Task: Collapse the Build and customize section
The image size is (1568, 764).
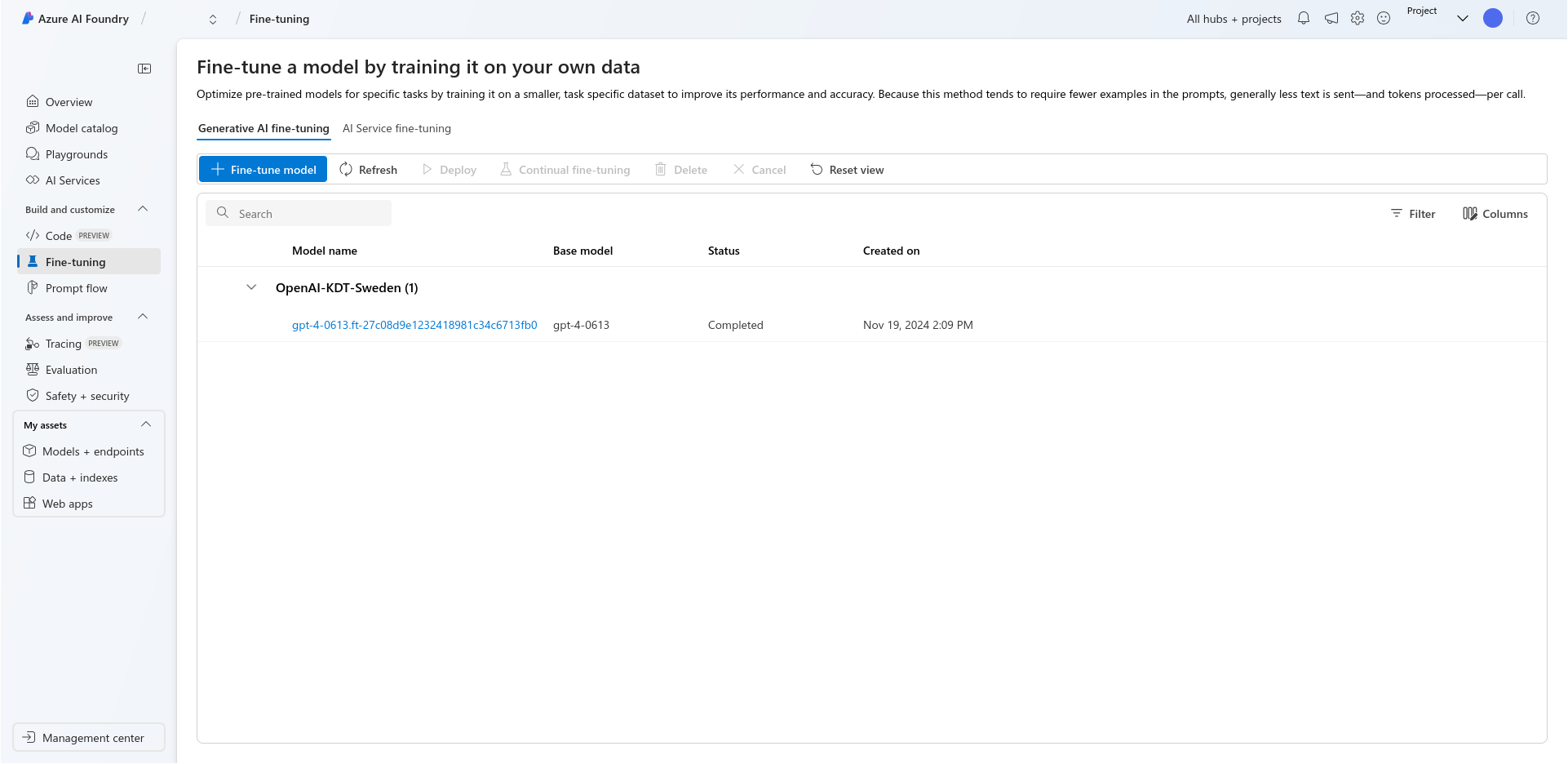Action: (x=143, y=209)
